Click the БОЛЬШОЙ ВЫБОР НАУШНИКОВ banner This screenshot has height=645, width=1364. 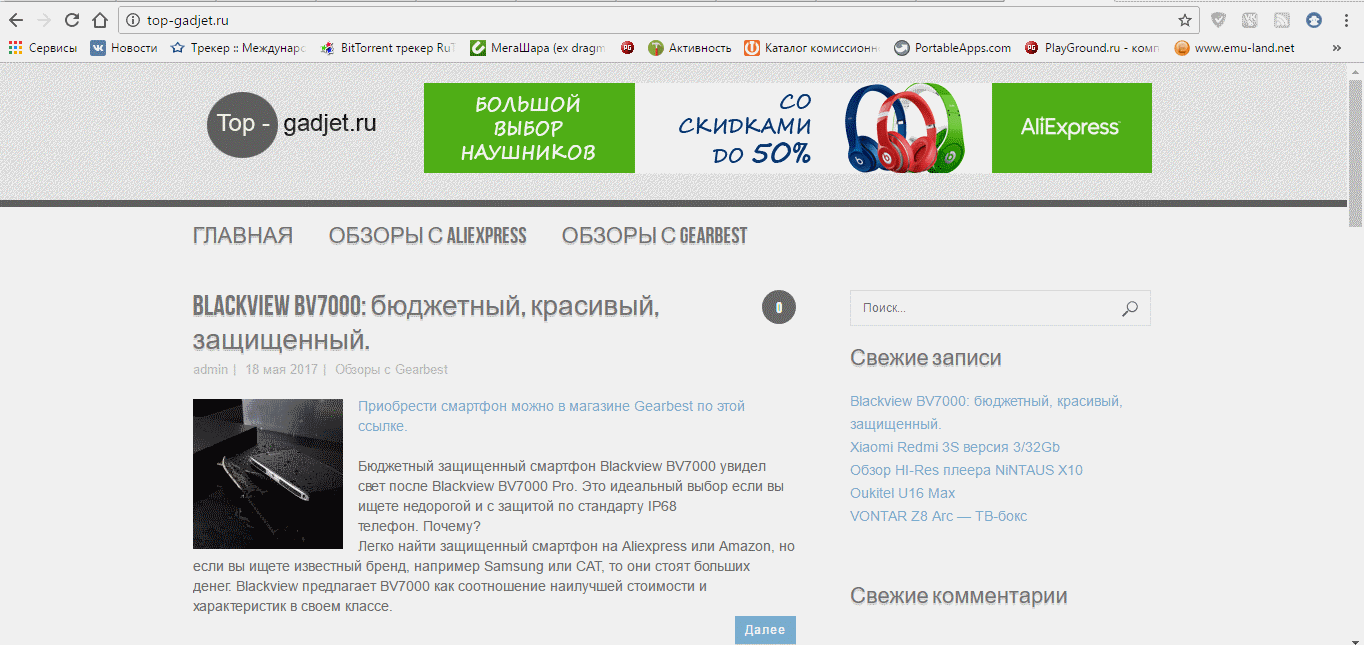pyautogui.click(x=528, y=128)
